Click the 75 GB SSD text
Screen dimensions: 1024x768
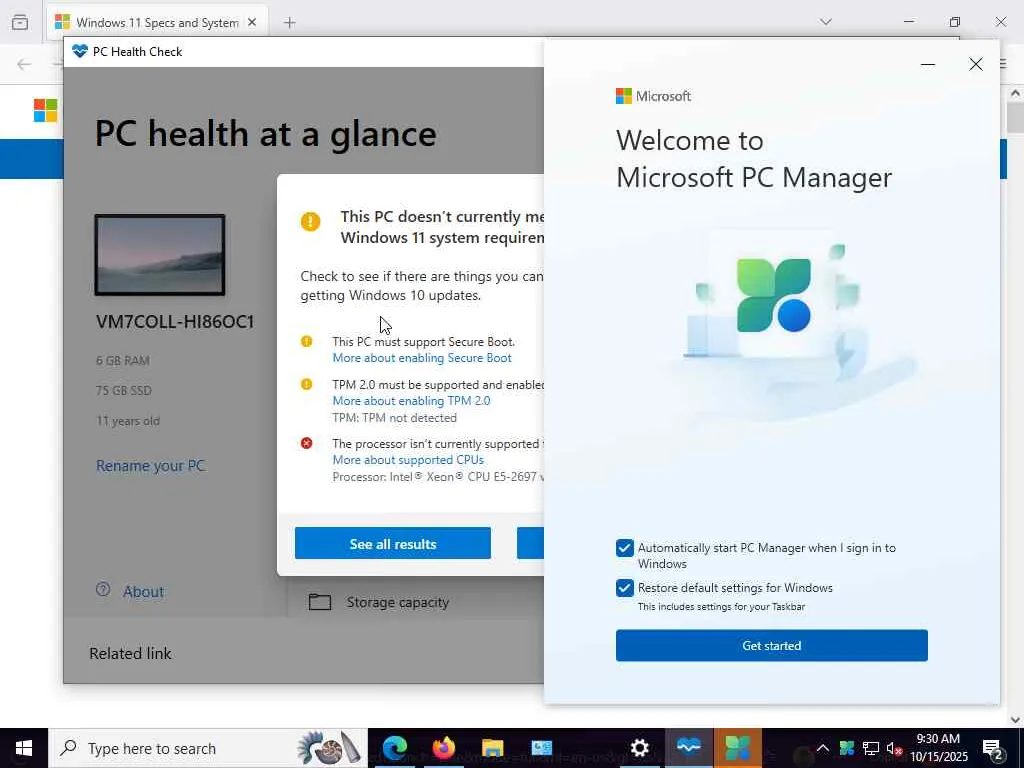[124, 391]
